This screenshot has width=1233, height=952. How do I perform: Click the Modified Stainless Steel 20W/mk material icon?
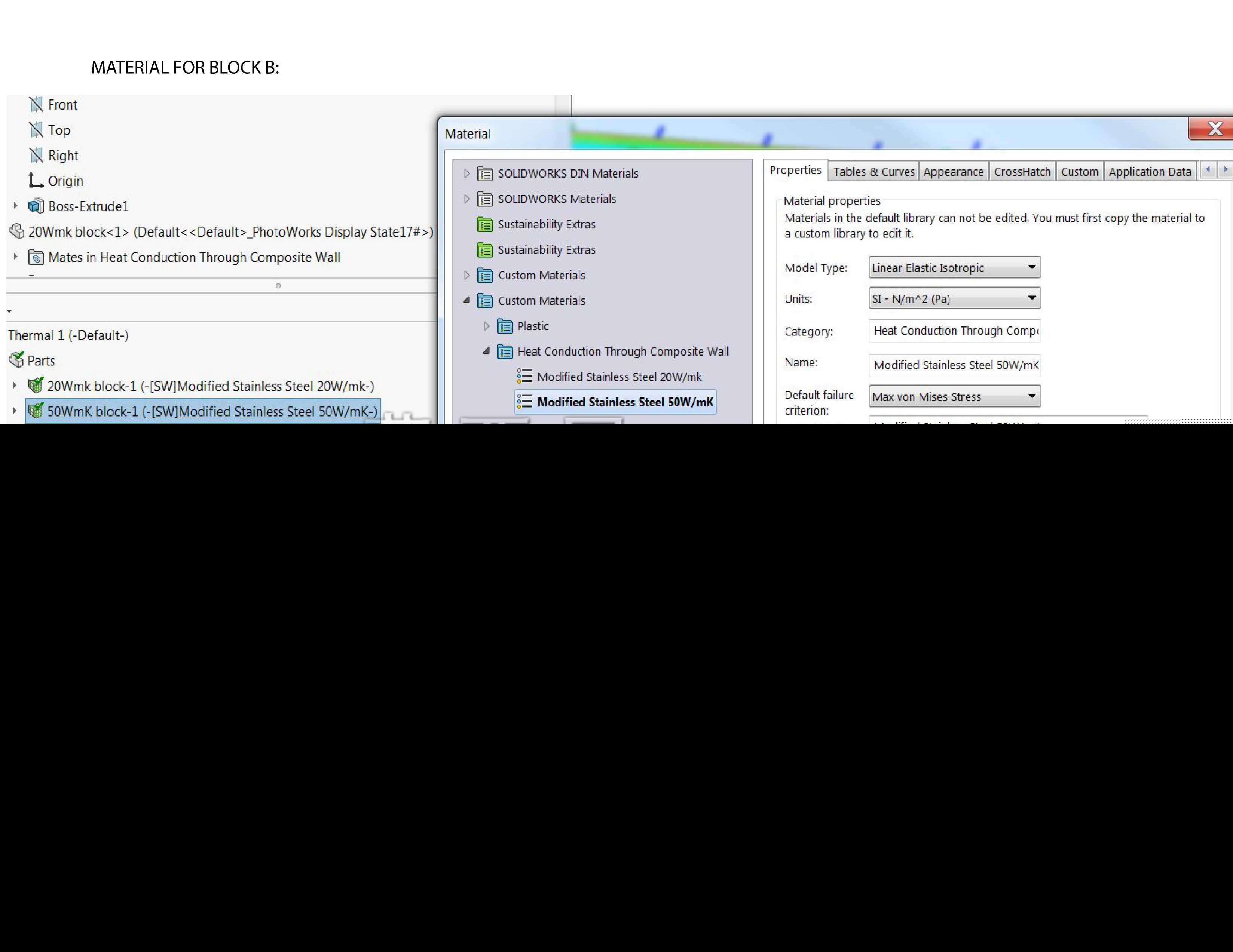point(524,377)
